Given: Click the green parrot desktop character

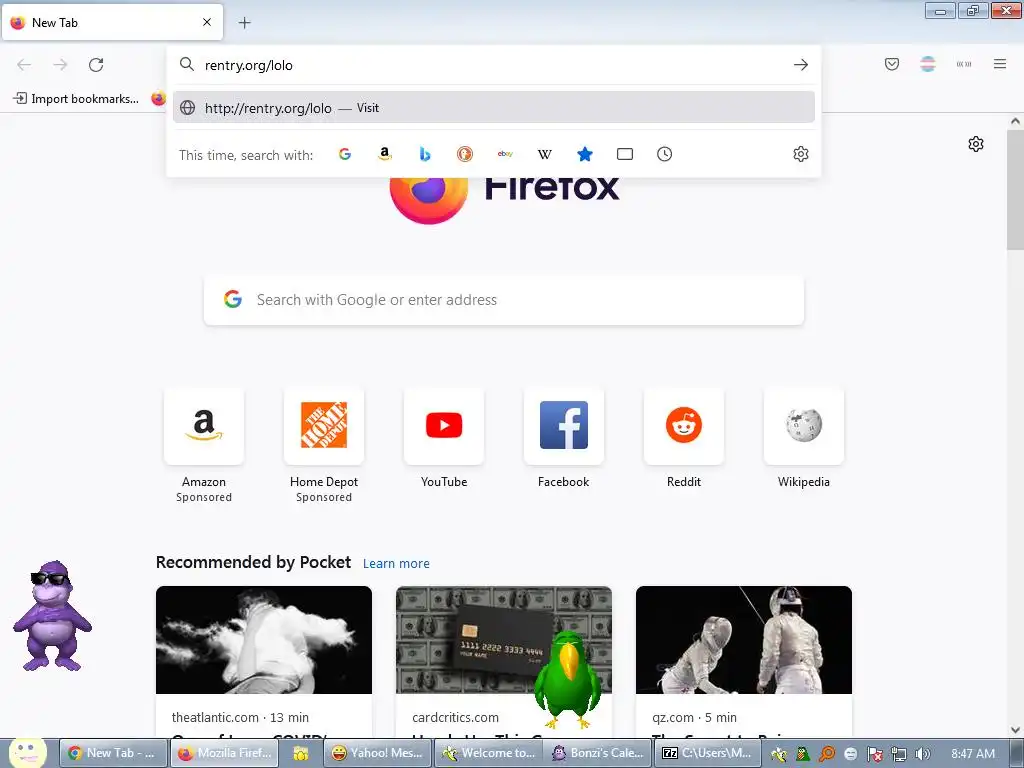Looking at the screenshot, I should point(568,680).
